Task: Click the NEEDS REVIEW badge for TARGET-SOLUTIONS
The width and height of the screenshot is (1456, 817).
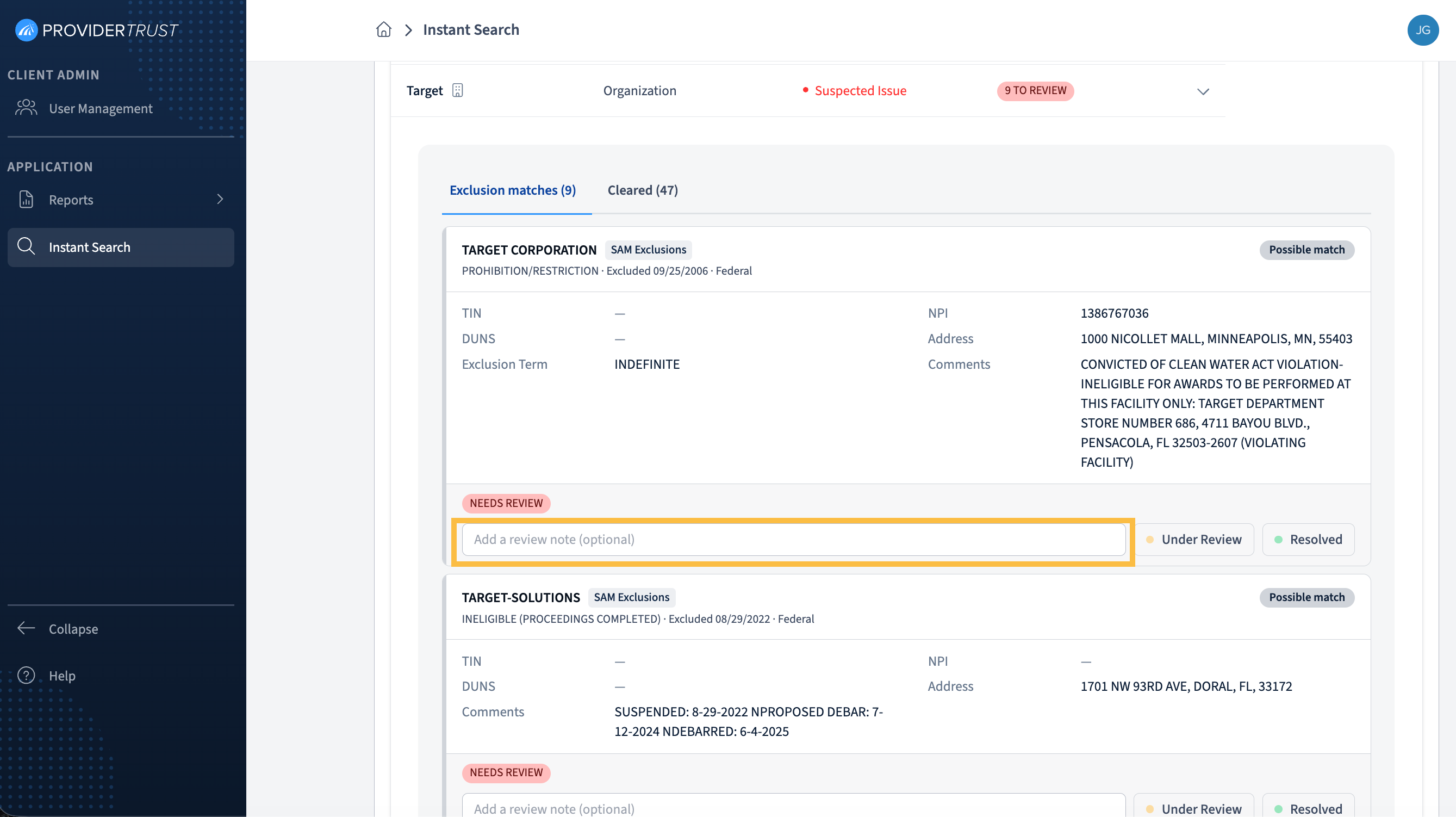Action: point(506,772)
